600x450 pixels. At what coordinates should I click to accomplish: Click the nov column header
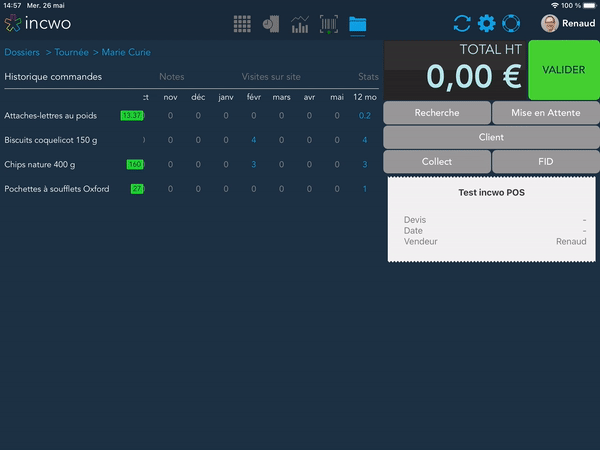[170, 97]
